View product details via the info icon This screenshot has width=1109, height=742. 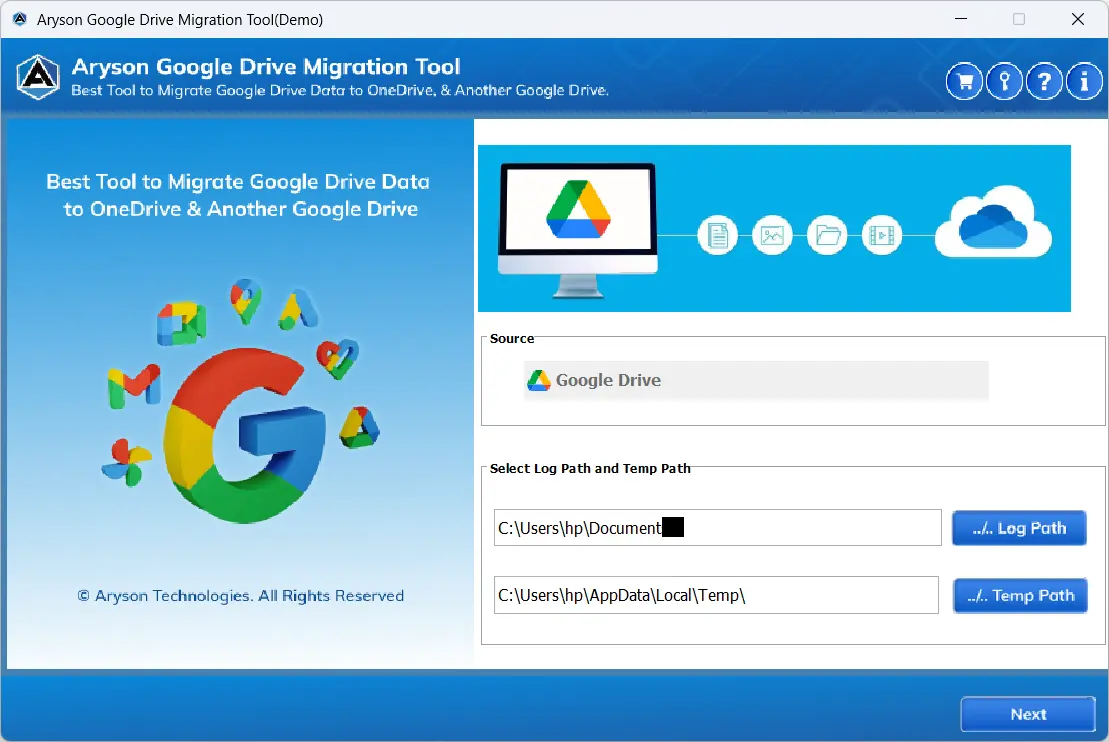click(1084, 81)
